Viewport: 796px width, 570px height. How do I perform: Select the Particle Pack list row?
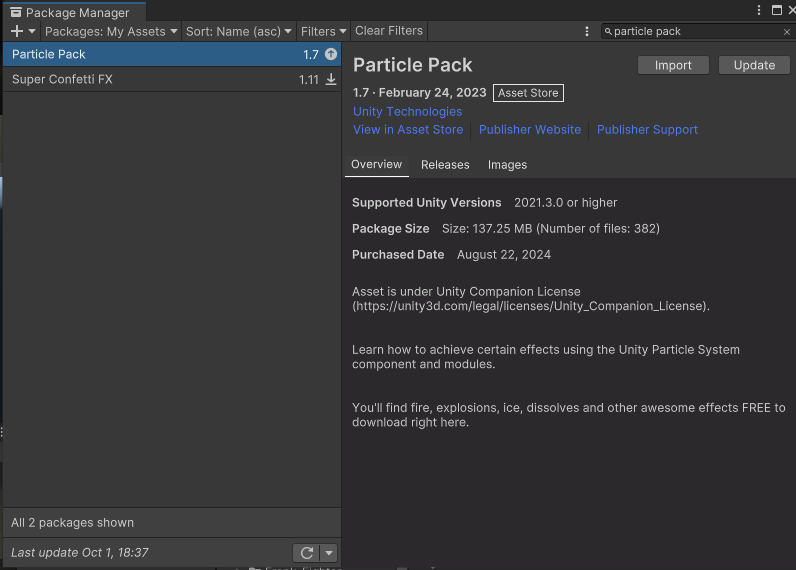click(172, 54)
